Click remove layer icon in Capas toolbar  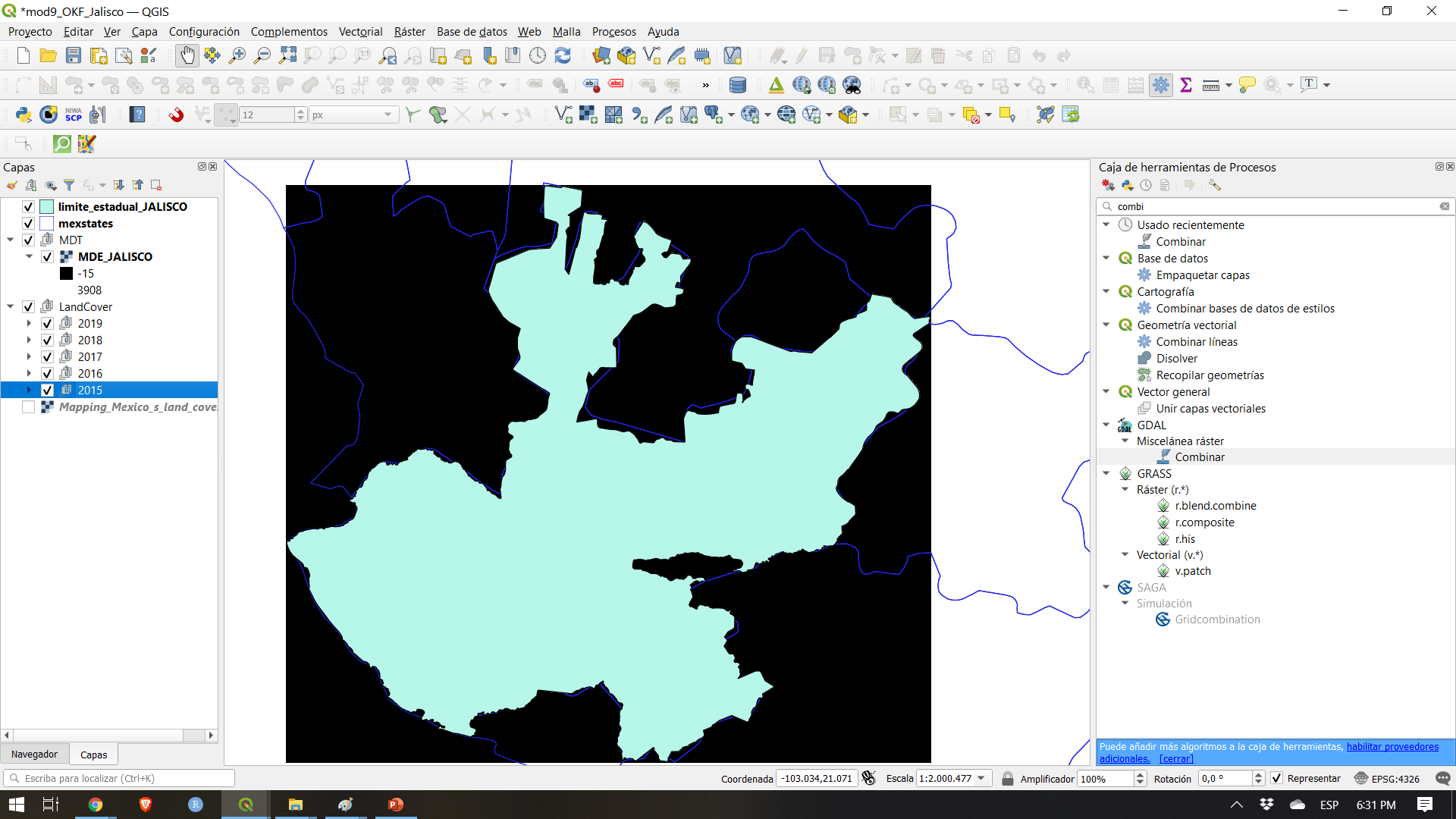point(156,185)
